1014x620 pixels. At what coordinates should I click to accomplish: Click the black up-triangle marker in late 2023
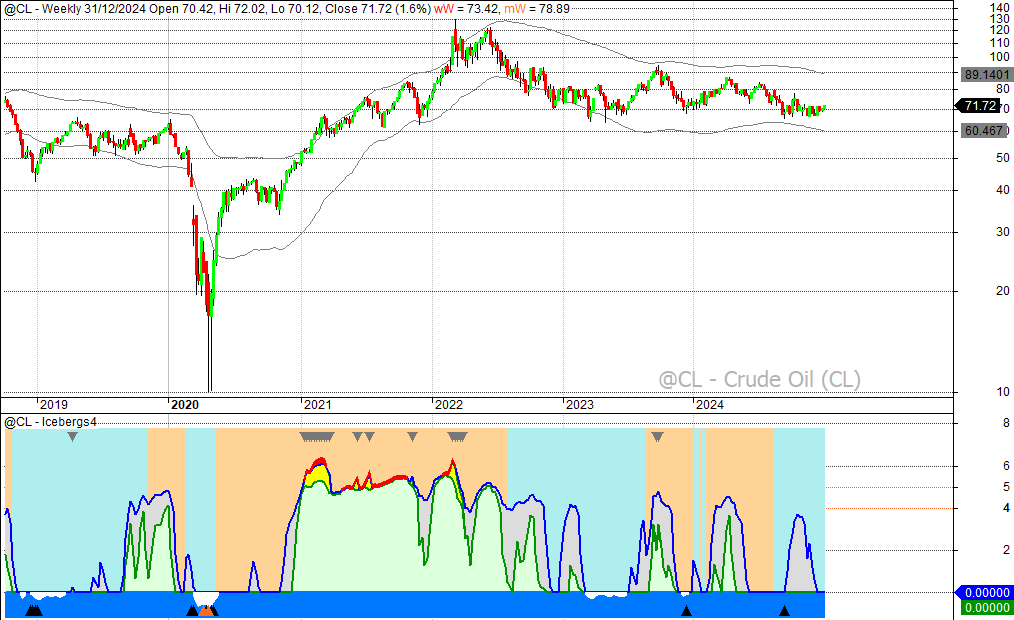[x=686, y=610]
